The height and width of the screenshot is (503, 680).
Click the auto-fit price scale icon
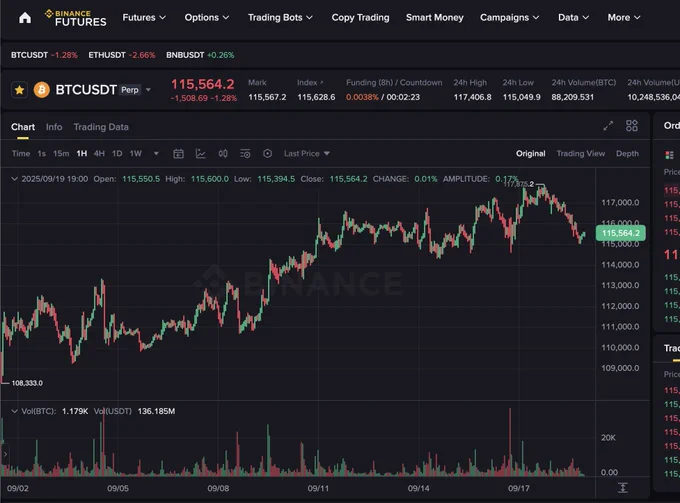click(622, 488)
